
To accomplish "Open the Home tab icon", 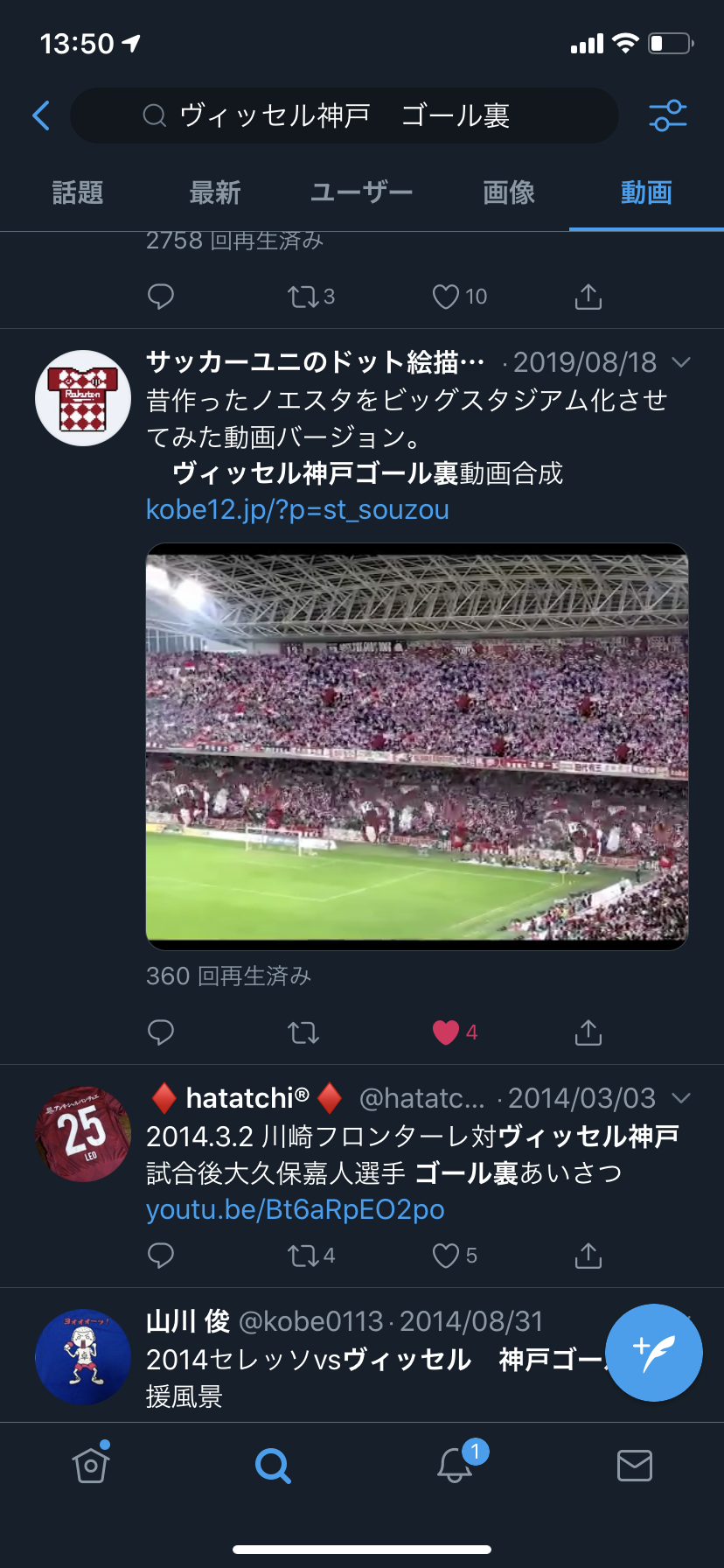I will 91,1465.
